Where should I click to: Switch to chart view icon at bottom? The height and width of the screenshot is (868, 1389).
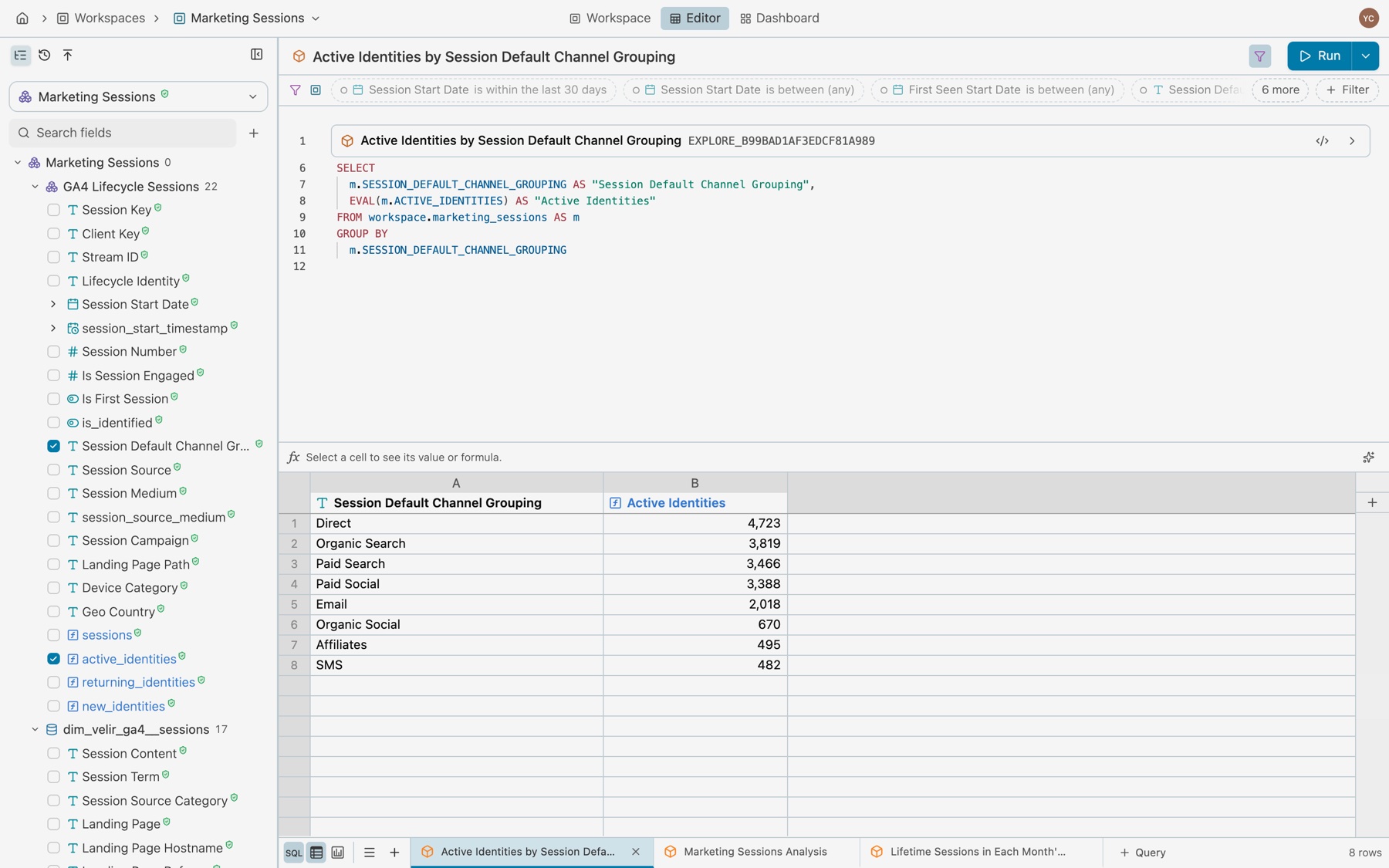click(338, 852)
